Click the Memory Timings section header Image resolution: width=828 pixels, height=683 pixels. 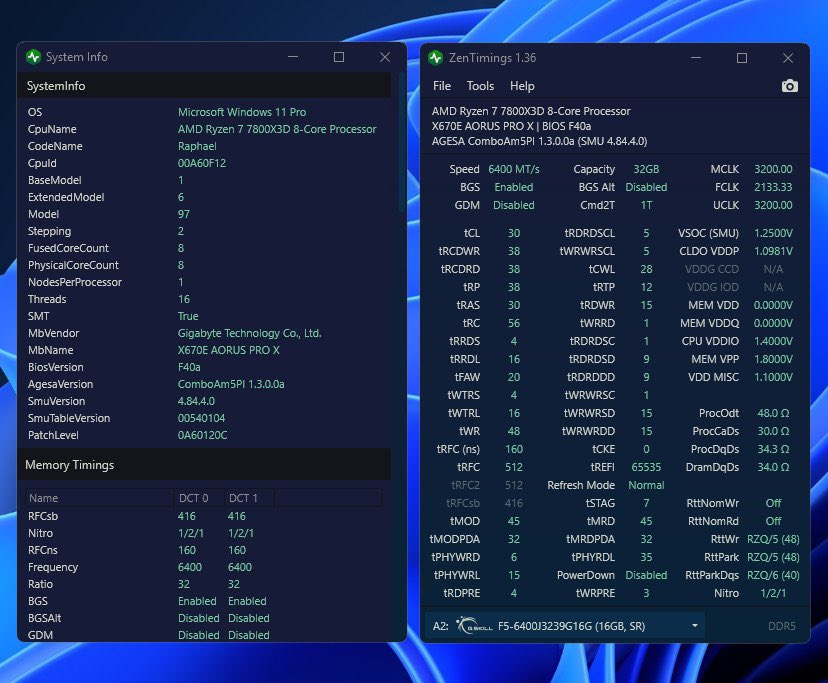pyautogui.click(x=204, y=465)
